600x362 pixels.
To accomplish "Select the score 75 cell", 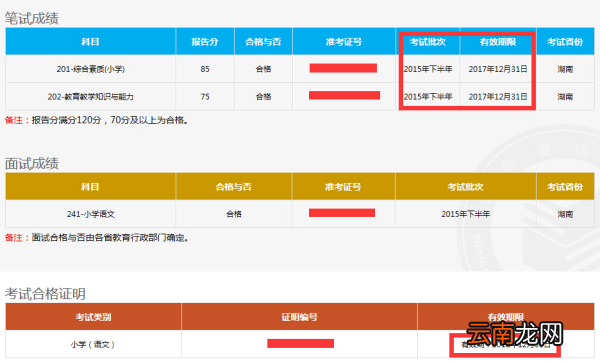I will (x=205, y=97).
